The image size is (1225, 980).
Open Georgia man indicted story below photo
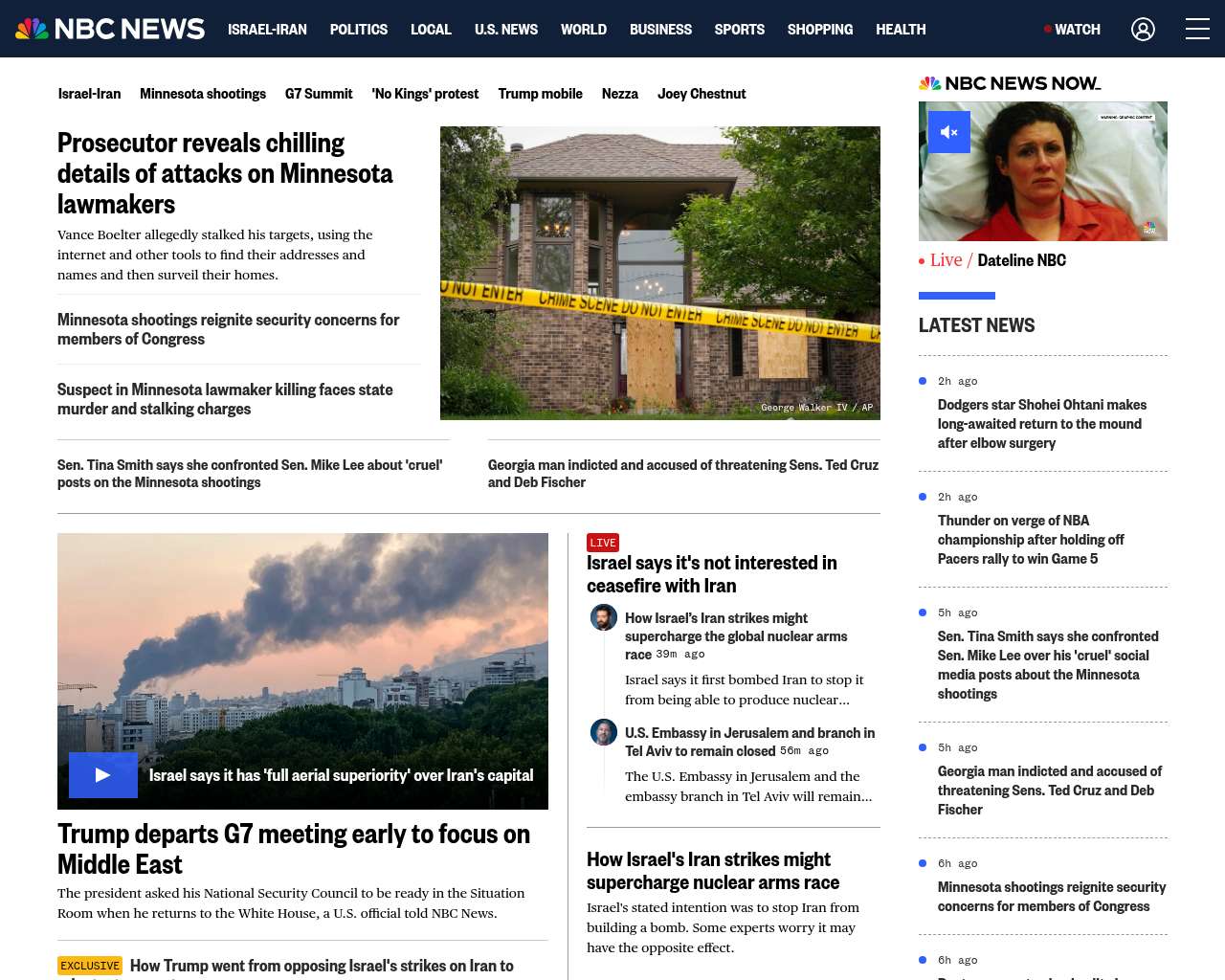[683, 474]
